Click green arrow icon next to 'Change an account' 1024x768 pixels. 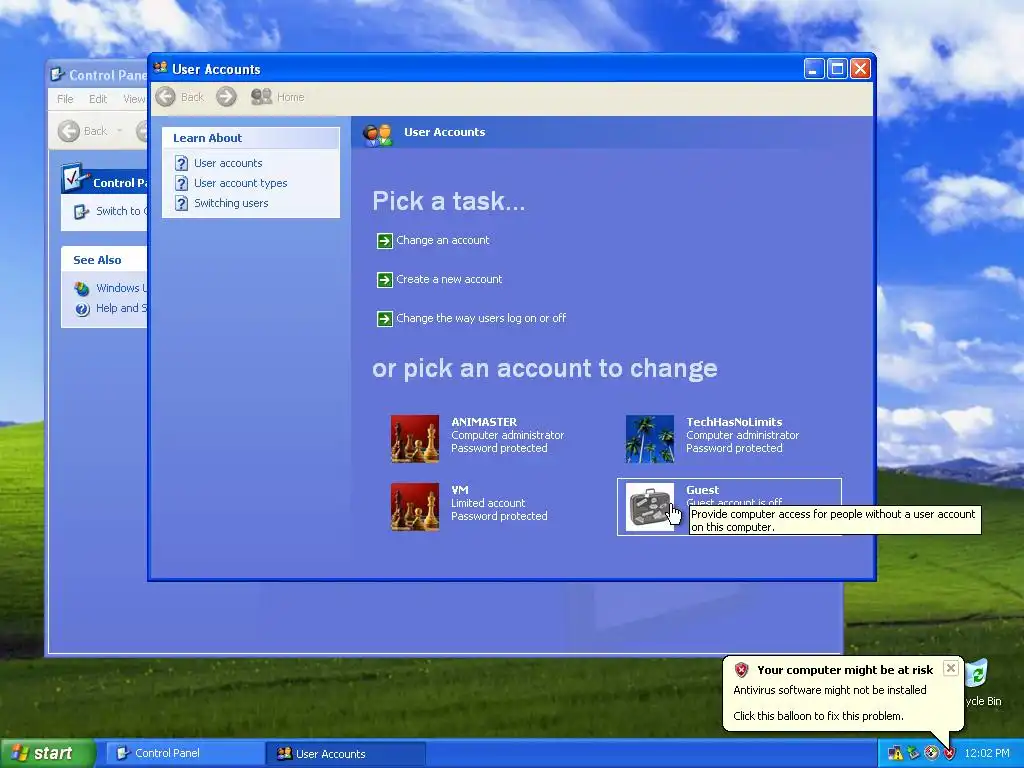pos(385,241)
